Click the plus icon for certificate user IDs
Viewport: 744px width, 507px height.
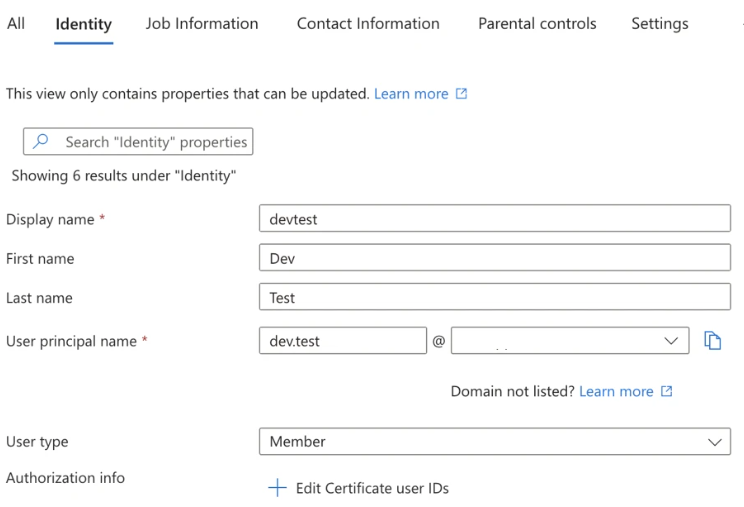(278, 488)
